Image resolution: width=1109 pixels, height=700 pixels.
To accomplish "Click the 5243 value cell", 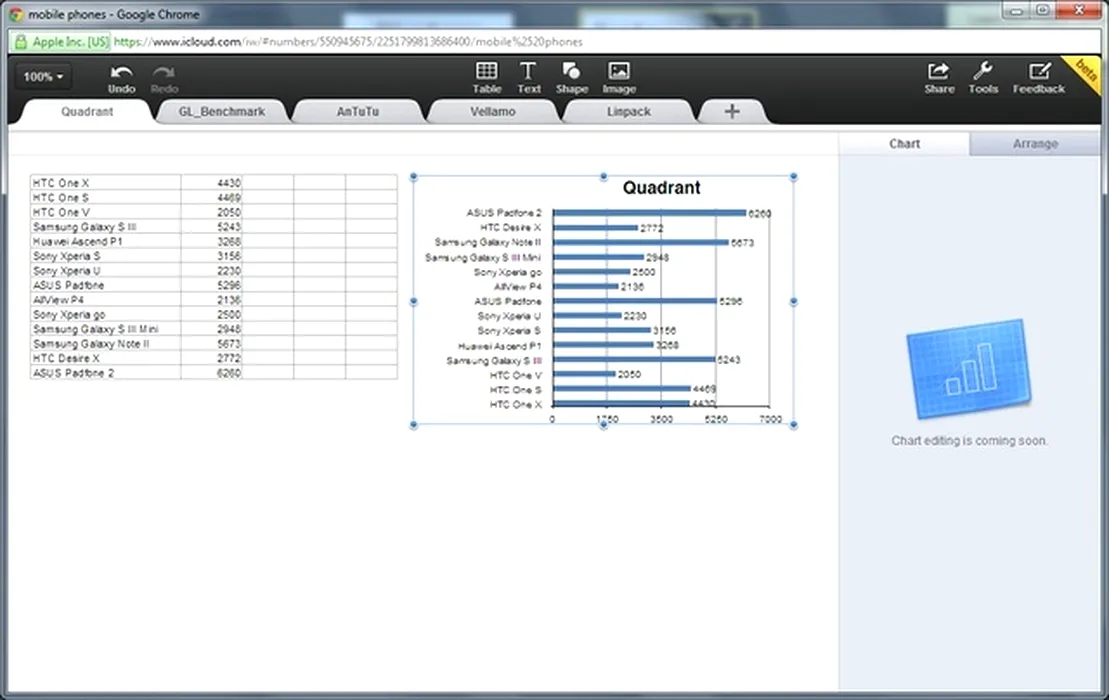I will pyautogui.click(x=211, y=227).
